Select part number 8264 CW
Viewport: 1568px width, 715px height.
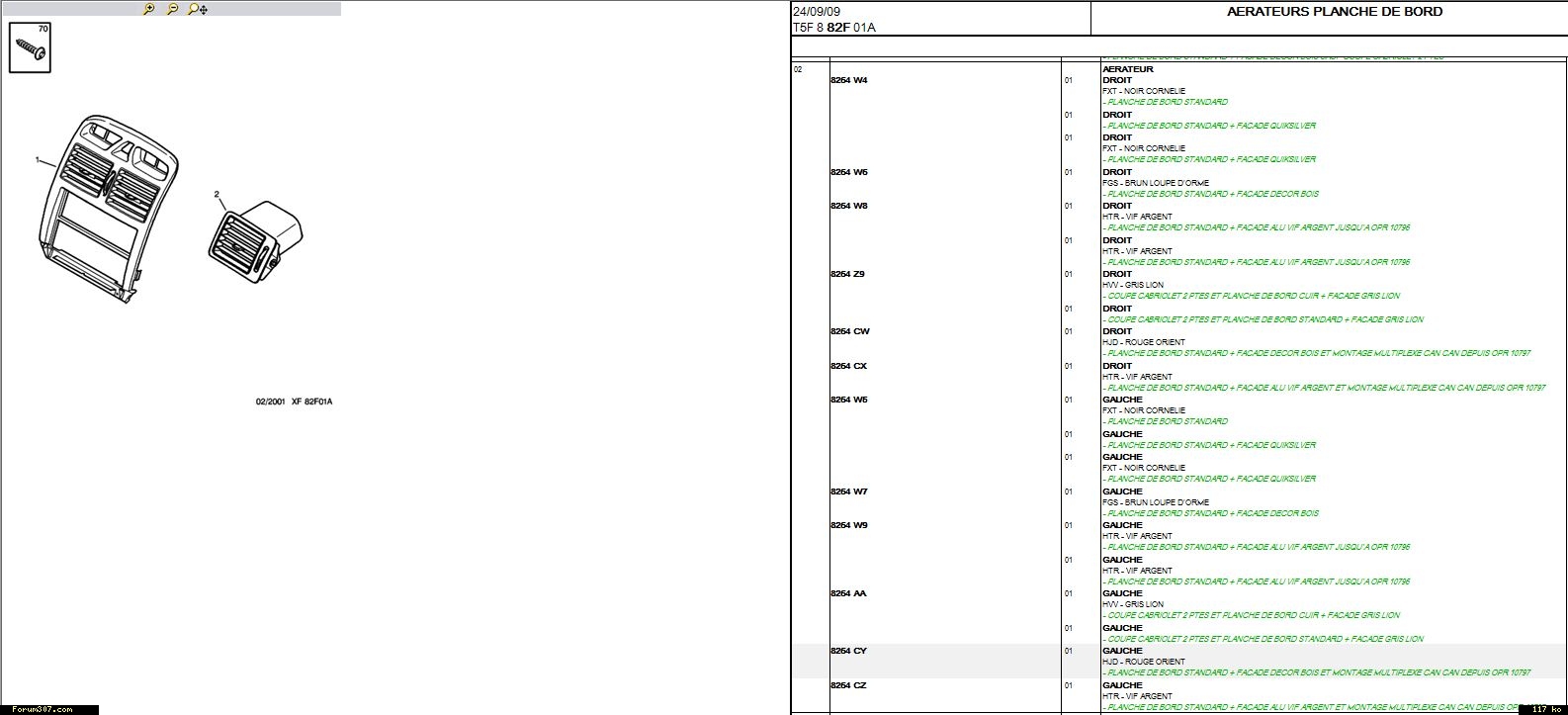click(x=849, y=331)
